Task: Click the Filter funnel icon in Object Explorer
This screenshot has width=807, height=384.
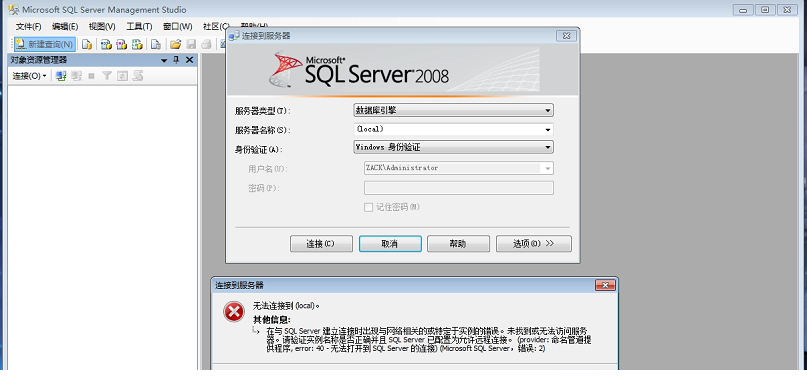Action: [x=107, y=76]
